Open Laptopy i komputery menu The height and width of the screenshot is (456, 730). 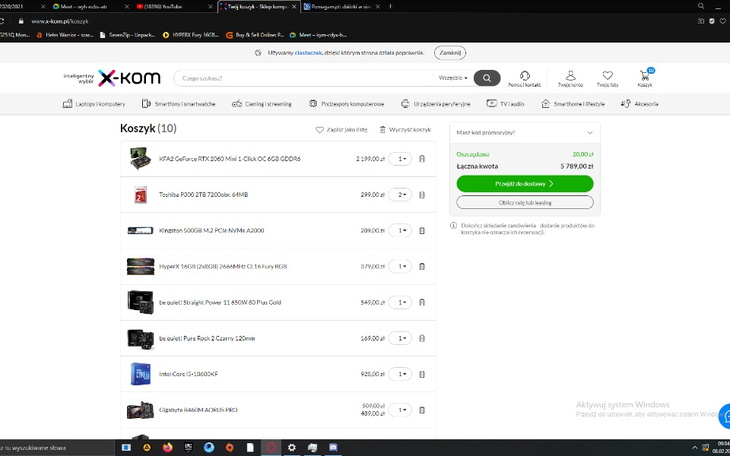tap(95, 103)
